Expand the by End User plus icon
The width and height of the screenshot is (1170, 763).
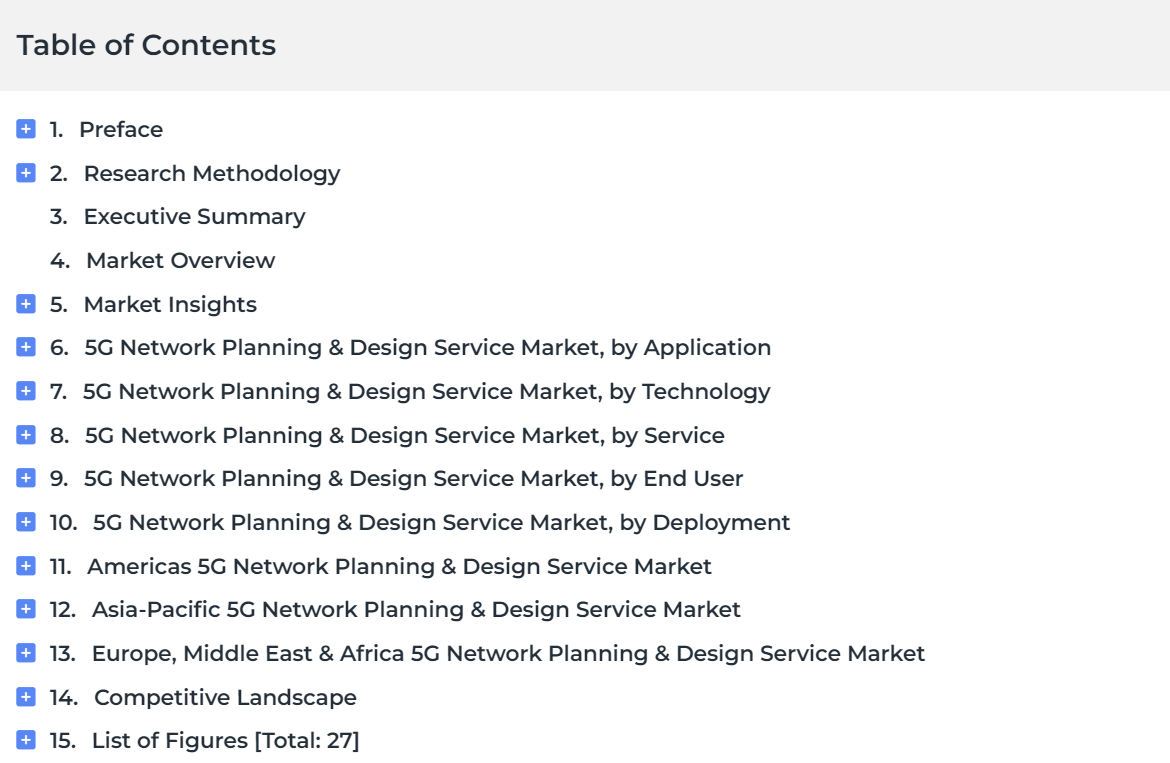pos(26,478)
